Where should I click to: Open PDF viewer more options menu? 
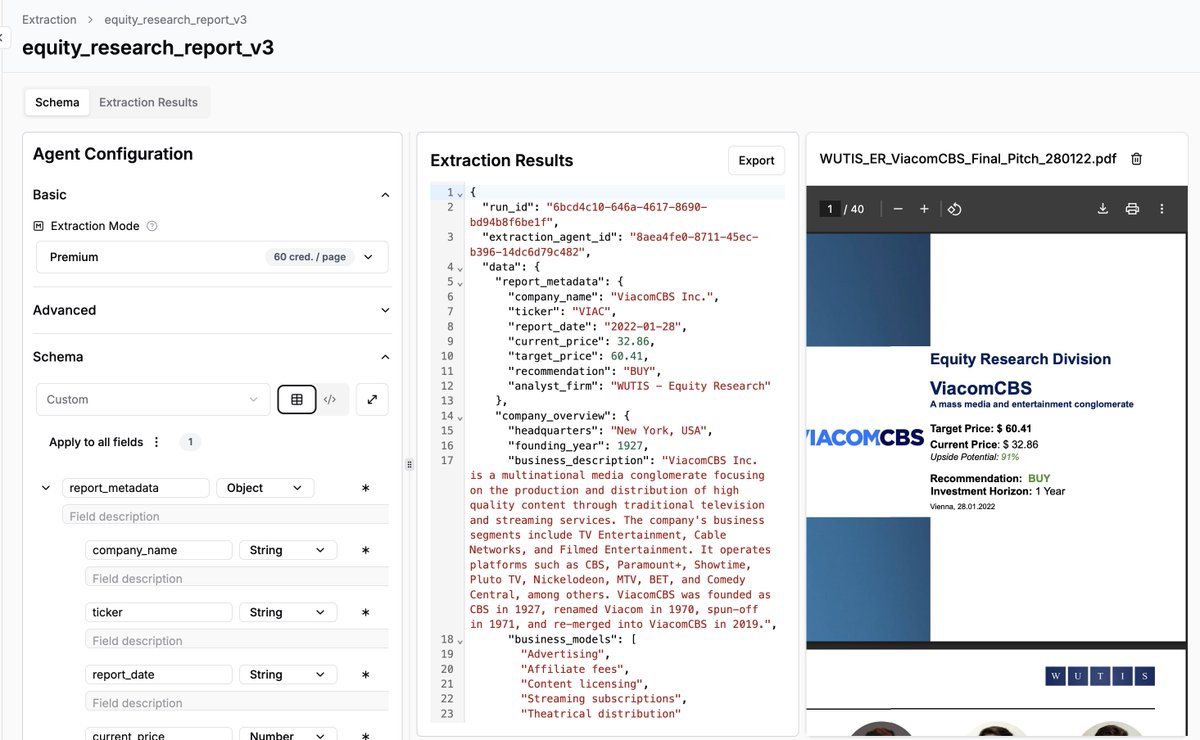click(x=1162, y=209)
